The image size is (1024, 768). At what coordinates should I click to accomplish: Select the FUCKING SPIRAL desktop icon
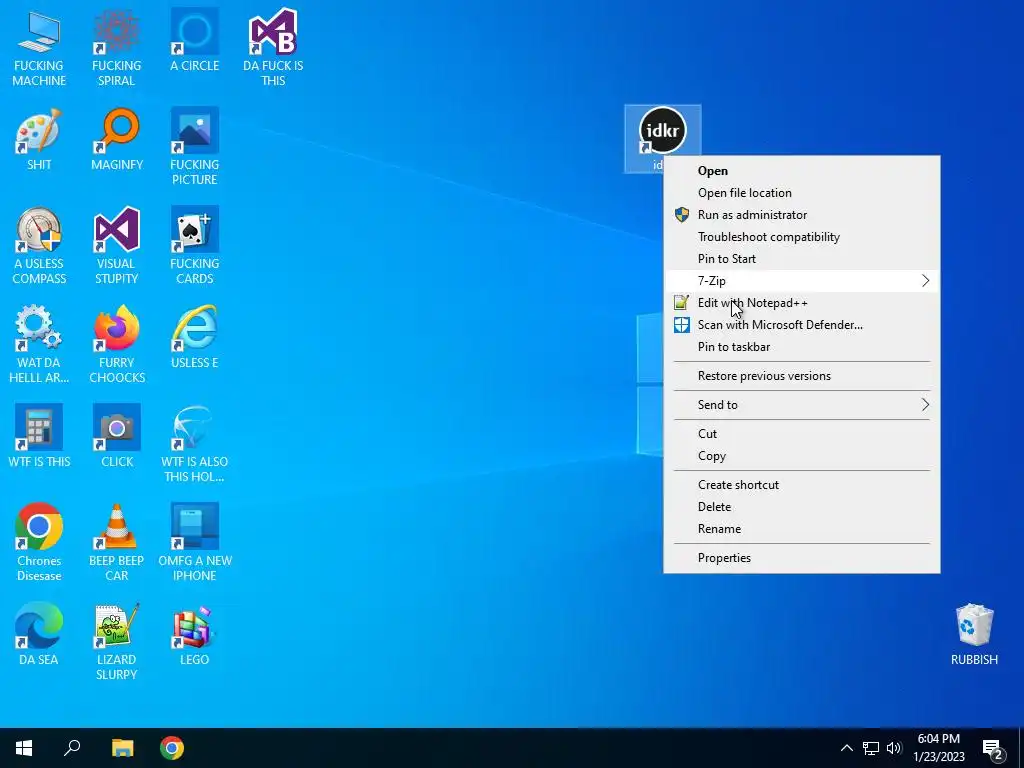(116, 33)
